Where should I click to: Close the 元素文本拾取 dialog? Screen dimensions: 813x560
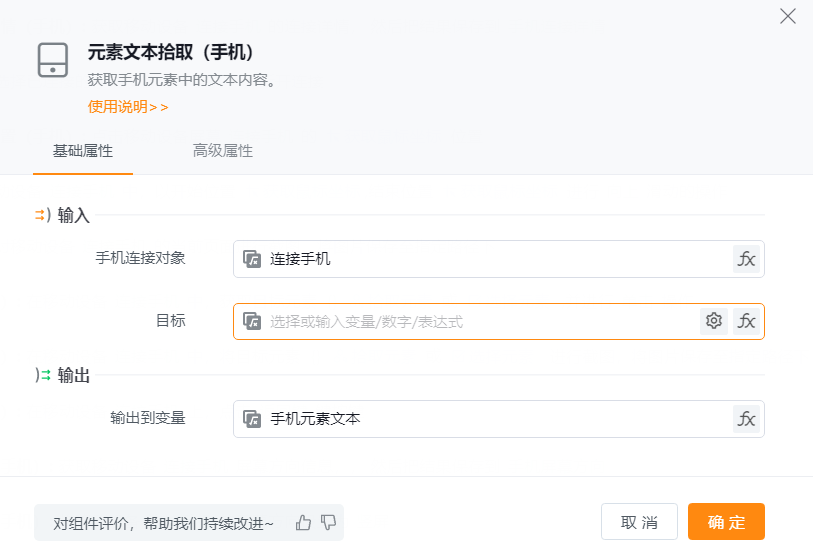(x=788, y=16)
